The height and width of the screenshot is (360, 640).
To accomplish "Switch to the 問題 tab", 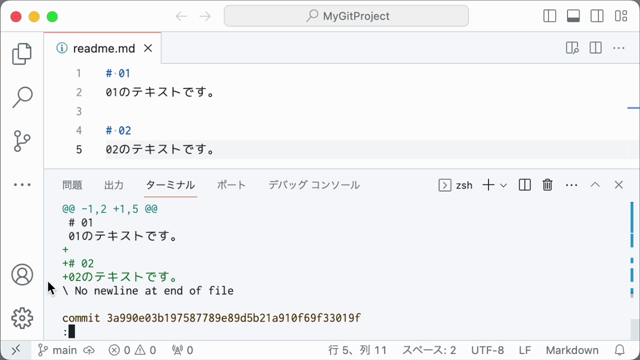I will (72, 185).
